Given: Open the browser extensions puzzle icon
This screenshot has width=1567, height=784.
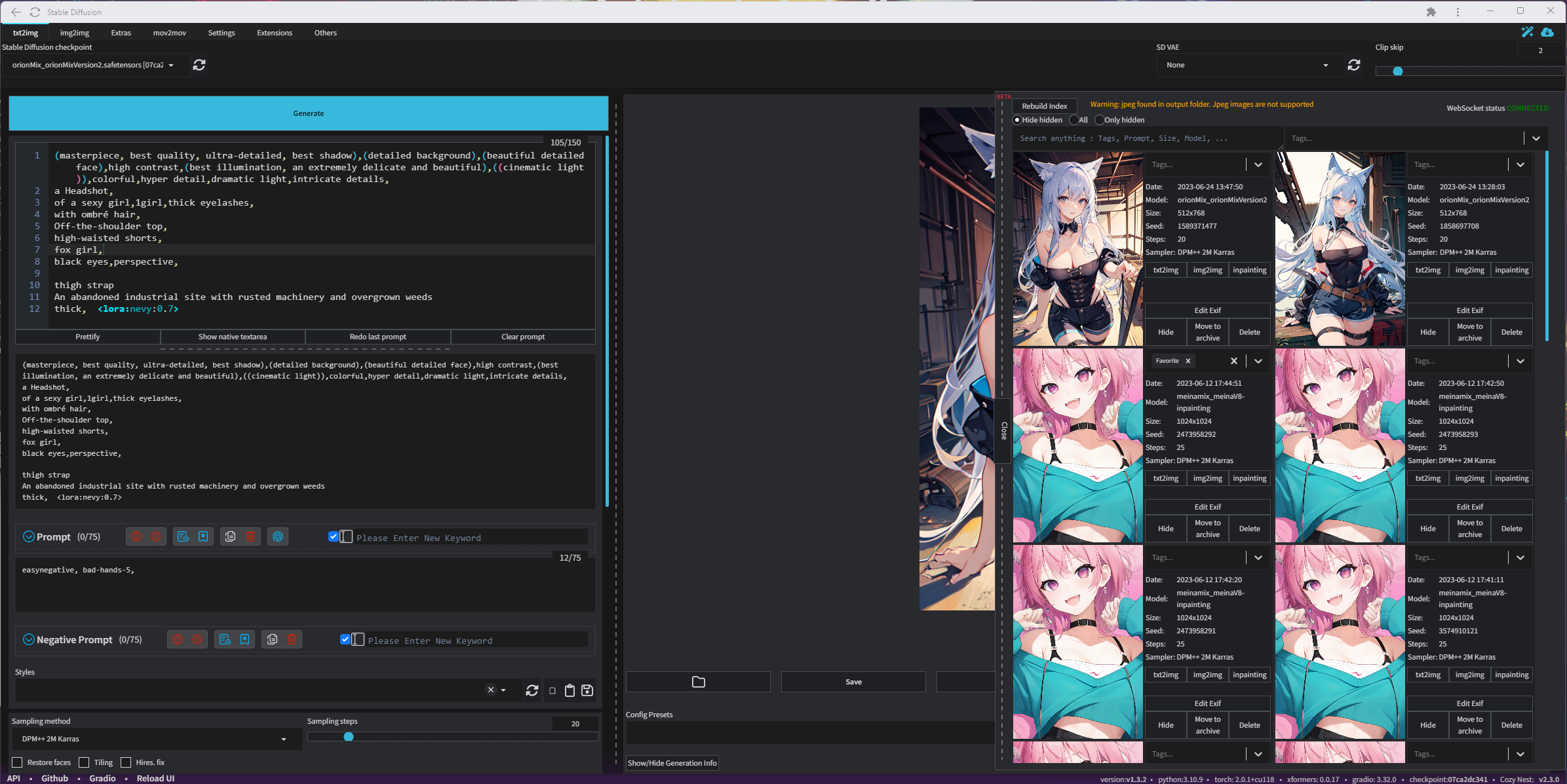Looking at the screenshot, I should tap(1431, 12).
